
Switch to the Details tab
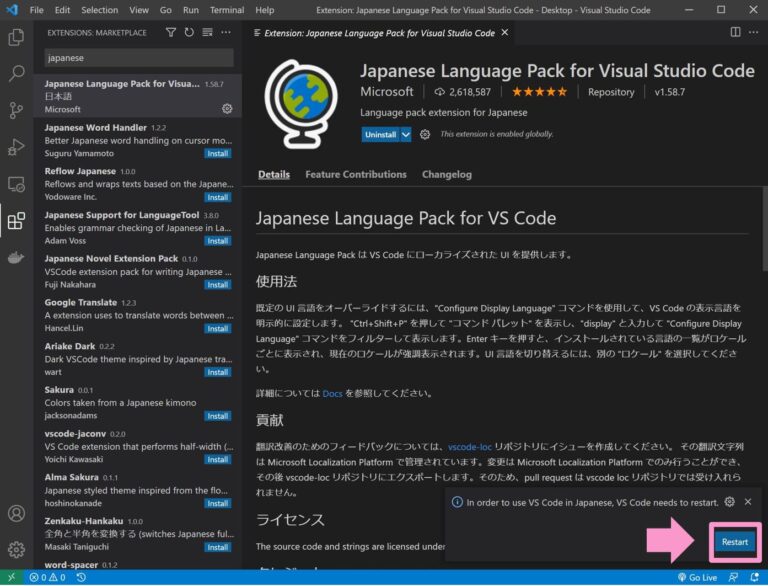(274, 174)
